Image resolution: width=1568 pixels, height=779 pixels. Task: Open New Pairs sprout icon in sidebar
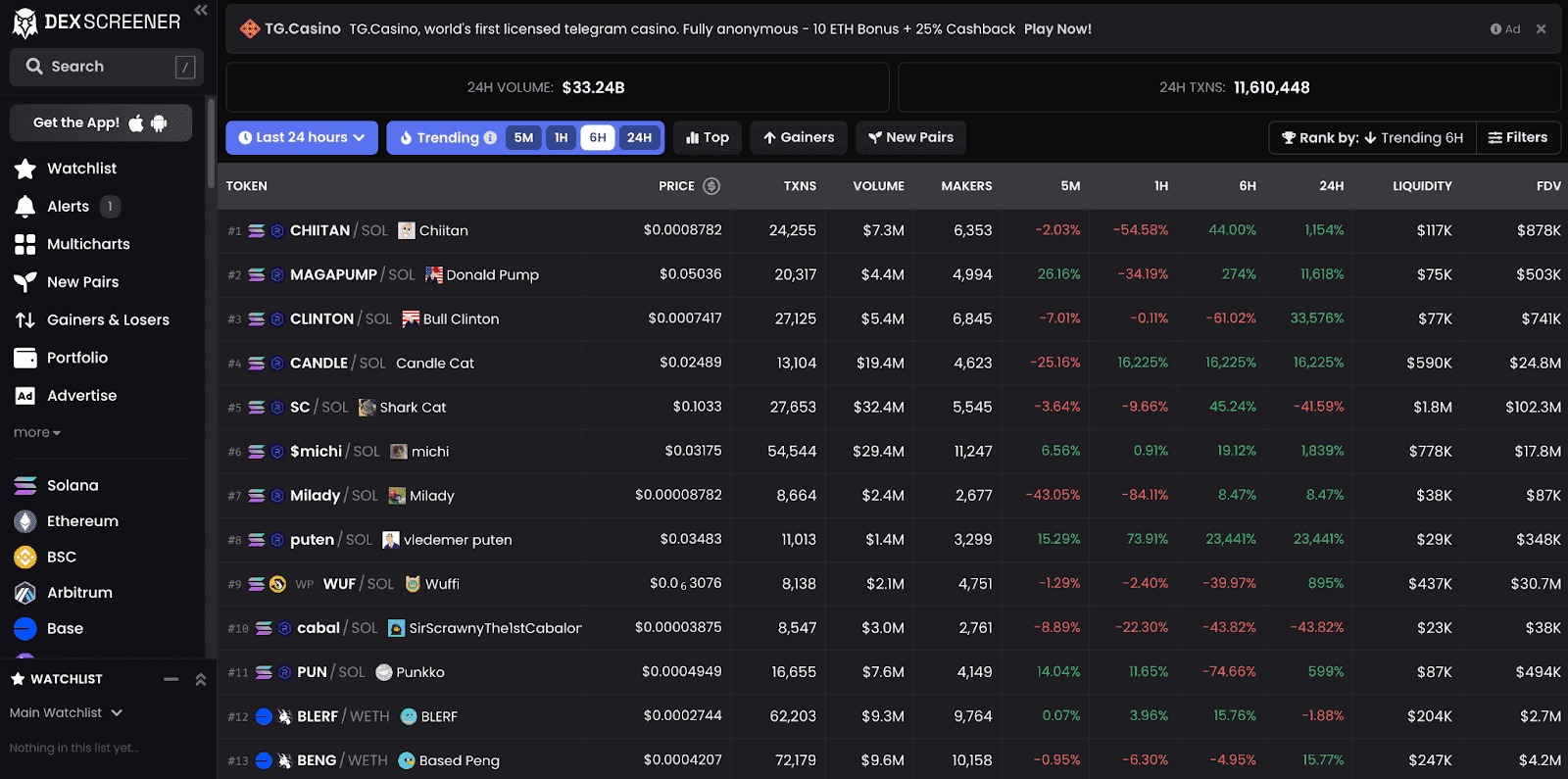tap(25, 282)
